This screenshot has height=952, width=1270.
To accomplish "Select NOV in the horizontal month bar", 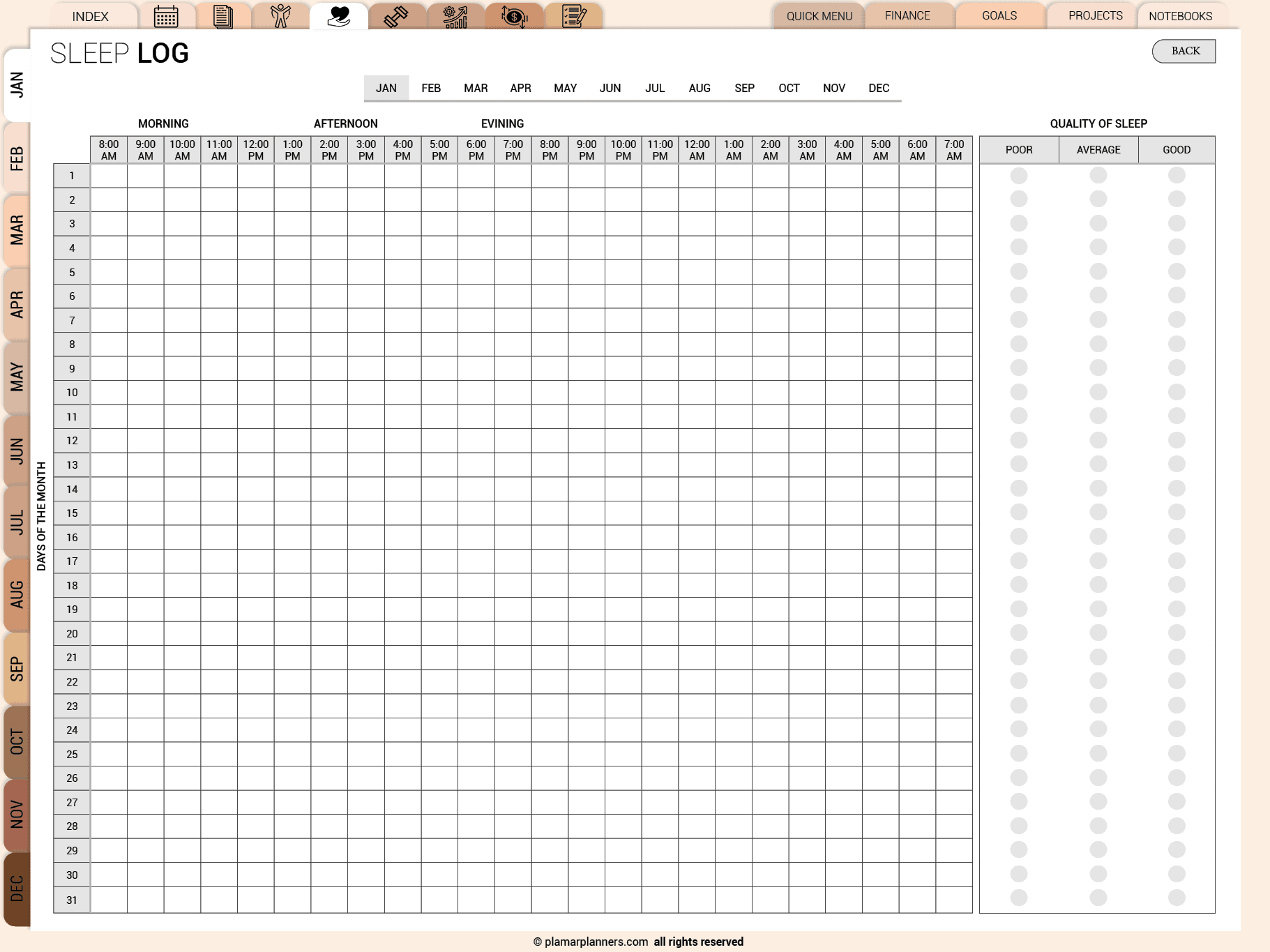I will 834,88.
